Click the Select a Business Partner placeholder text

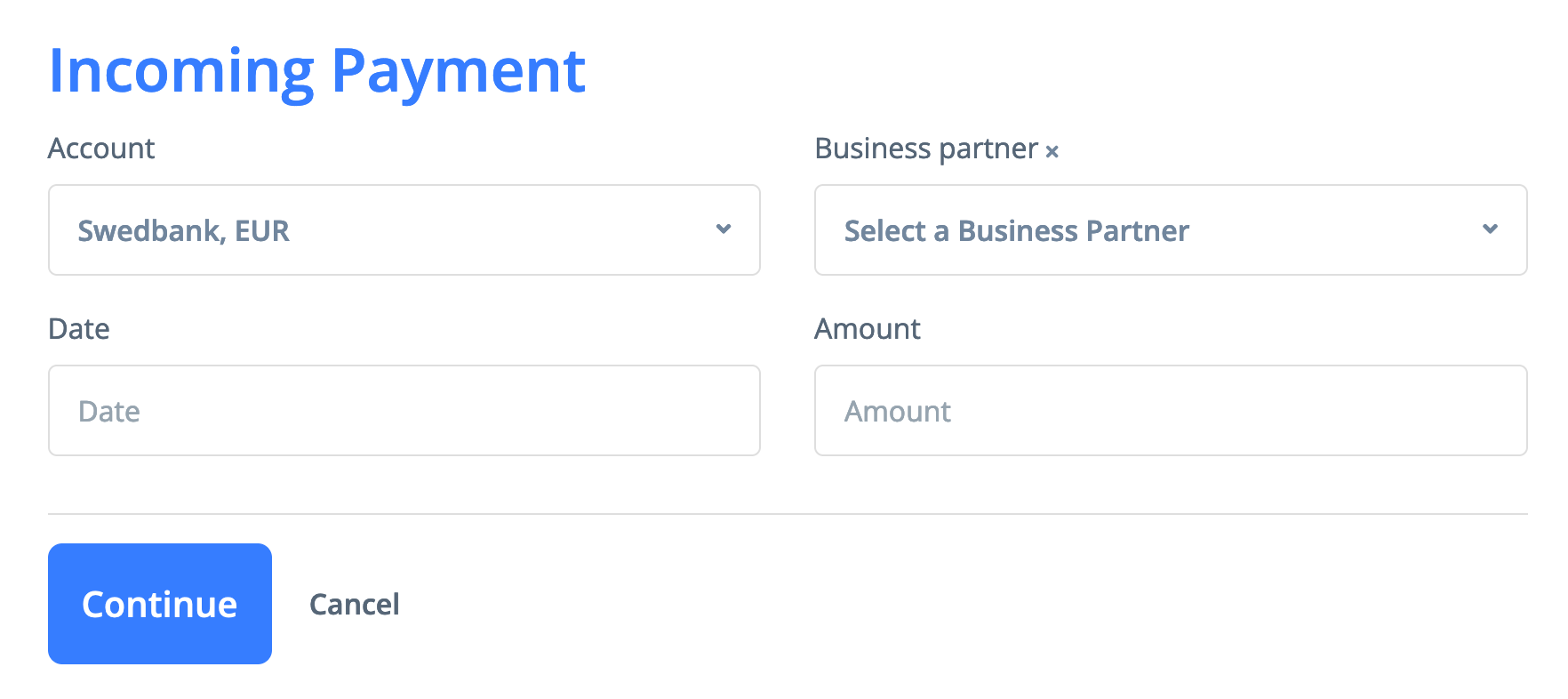[x=1016, y=231]
